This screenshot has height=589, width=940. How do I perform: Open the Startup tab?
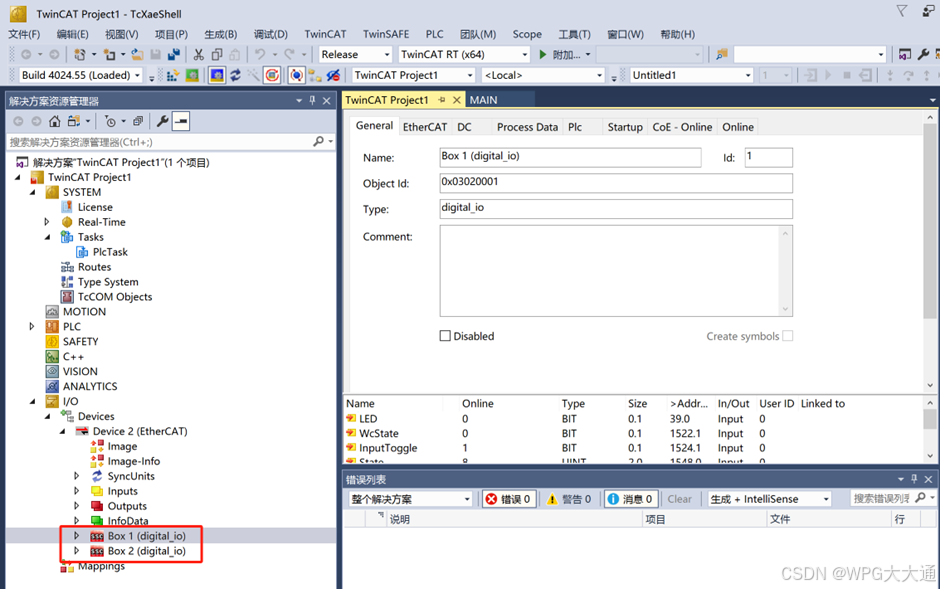[625, 127]
